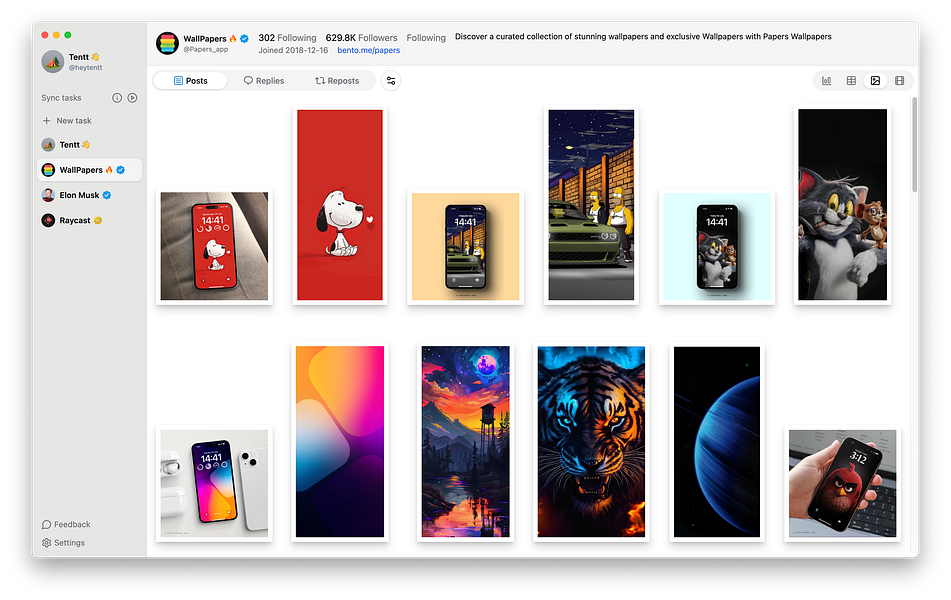
Task: Switch to the Replies tab
Action: coord(264,81)
